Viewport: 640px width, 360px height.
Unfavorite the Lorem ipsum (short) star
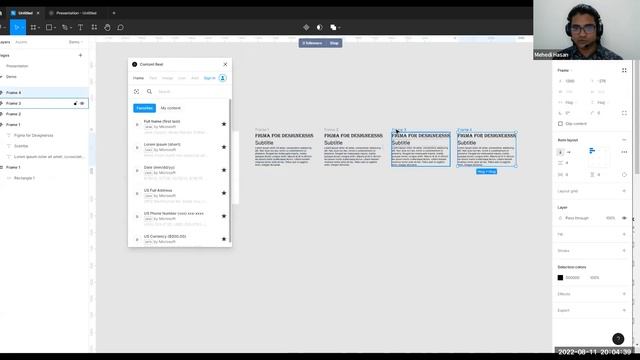click(x=224, y=147)
